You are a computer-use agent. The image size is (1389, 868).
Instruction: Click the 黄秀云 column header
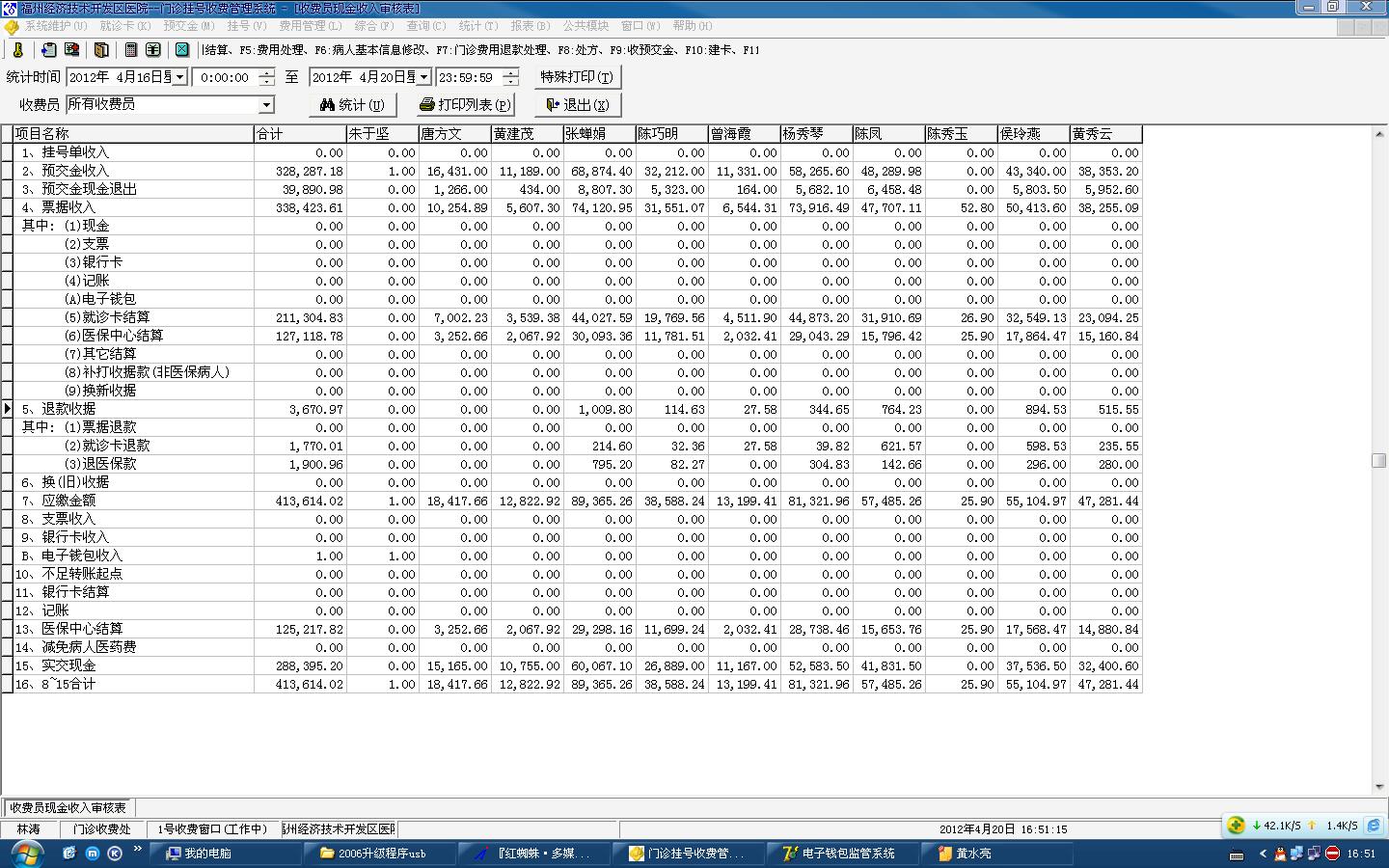coord(1105,134)
